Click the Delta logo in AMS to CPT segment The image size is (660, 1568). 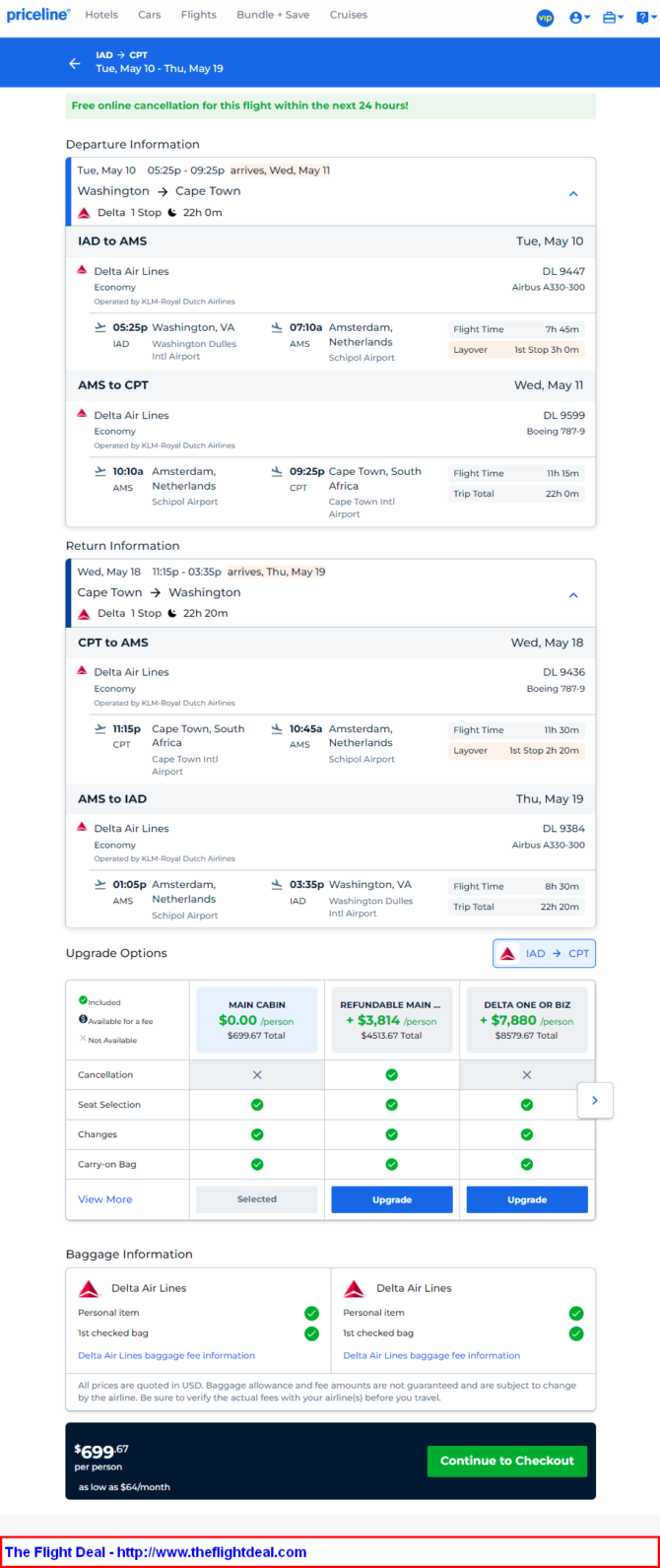[x=83, y=414]
